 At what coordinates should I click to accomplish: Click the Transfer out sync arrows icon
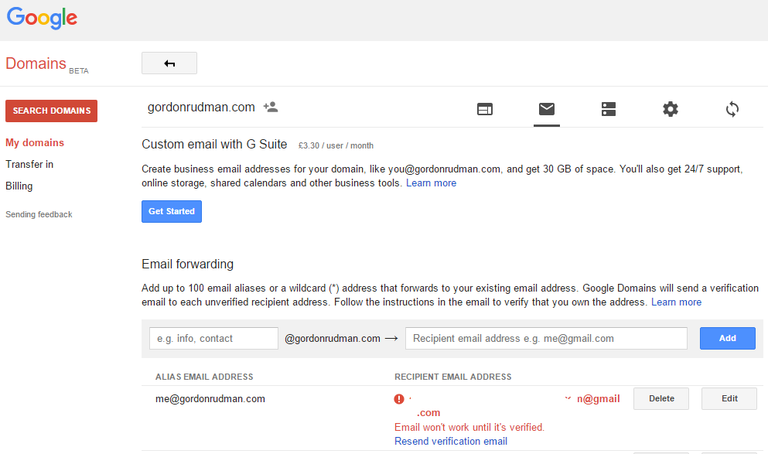(x=732, y=109)
